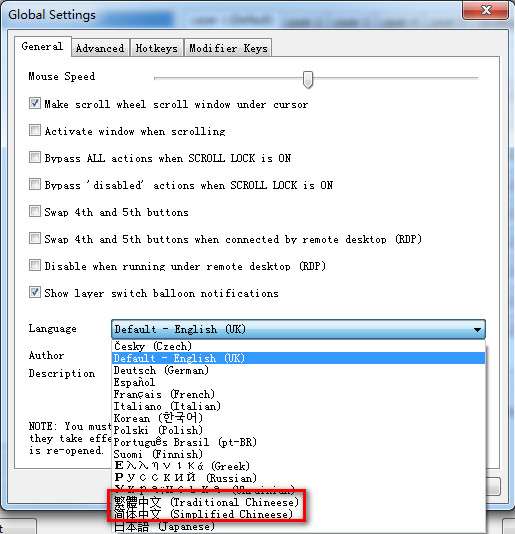
Task: Select Korean language option
Action: 298,418
